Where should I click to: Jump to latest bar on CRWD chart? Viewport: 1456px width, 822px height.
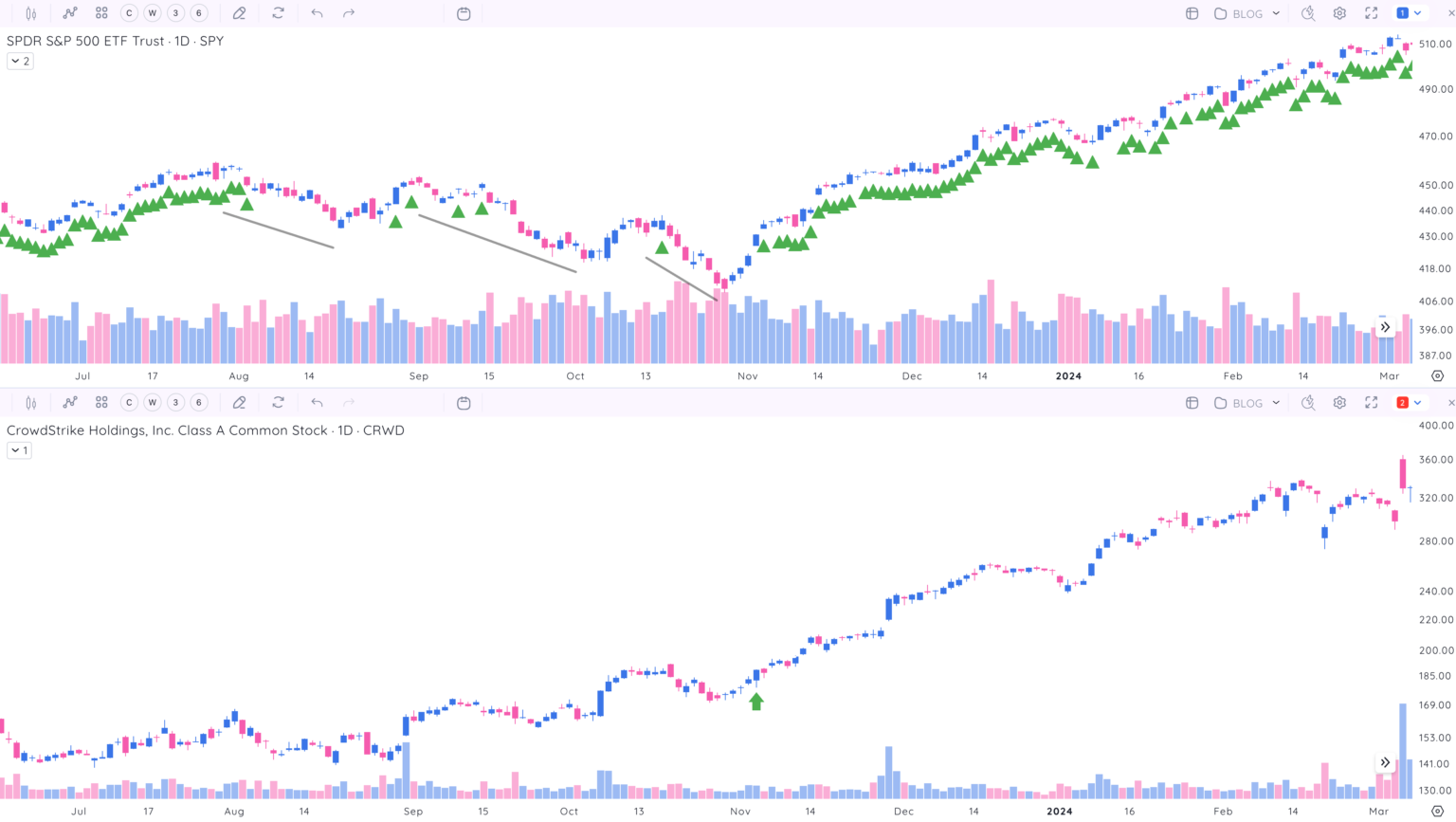pos(1385,762)
